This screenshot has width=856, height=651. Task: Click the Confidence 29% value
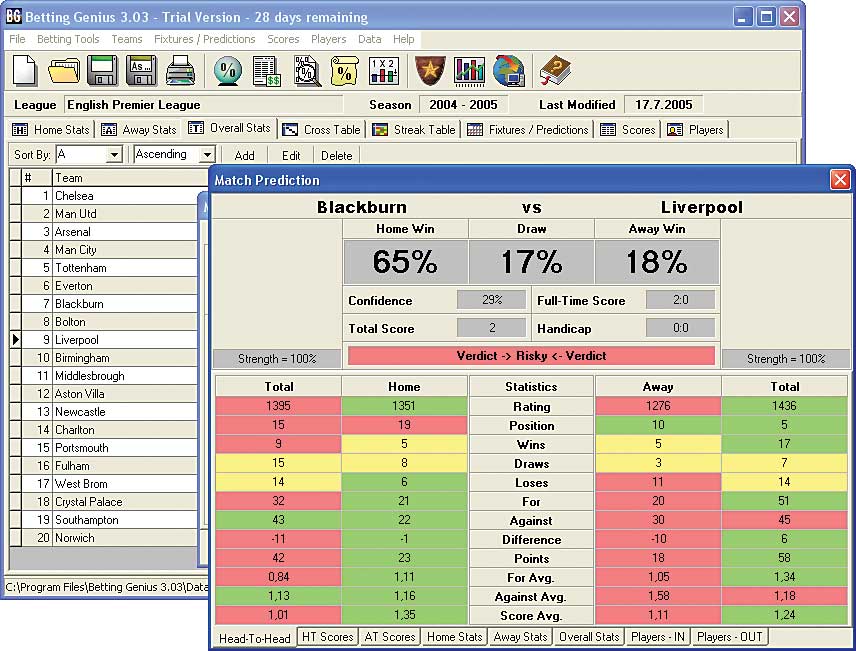coord(491,299)
